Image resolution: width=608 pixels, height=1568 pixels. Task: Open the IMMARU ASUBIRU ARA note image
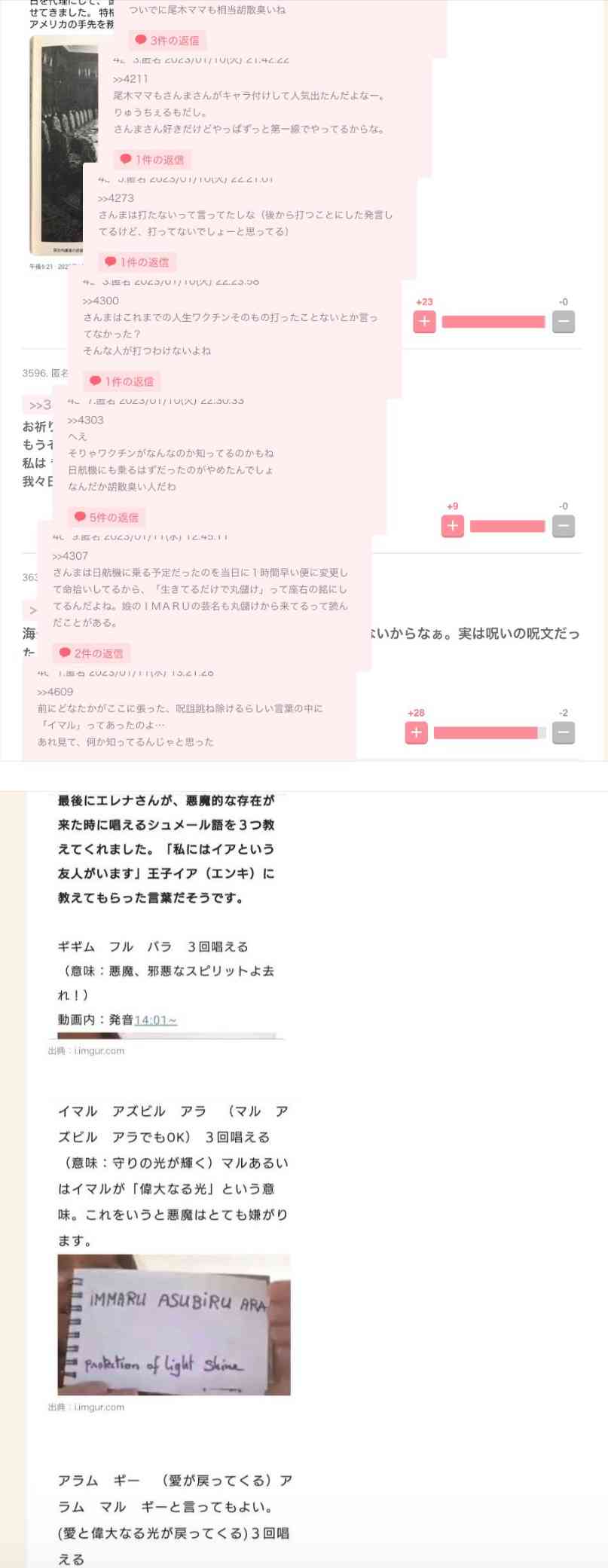pos(174,1325)
